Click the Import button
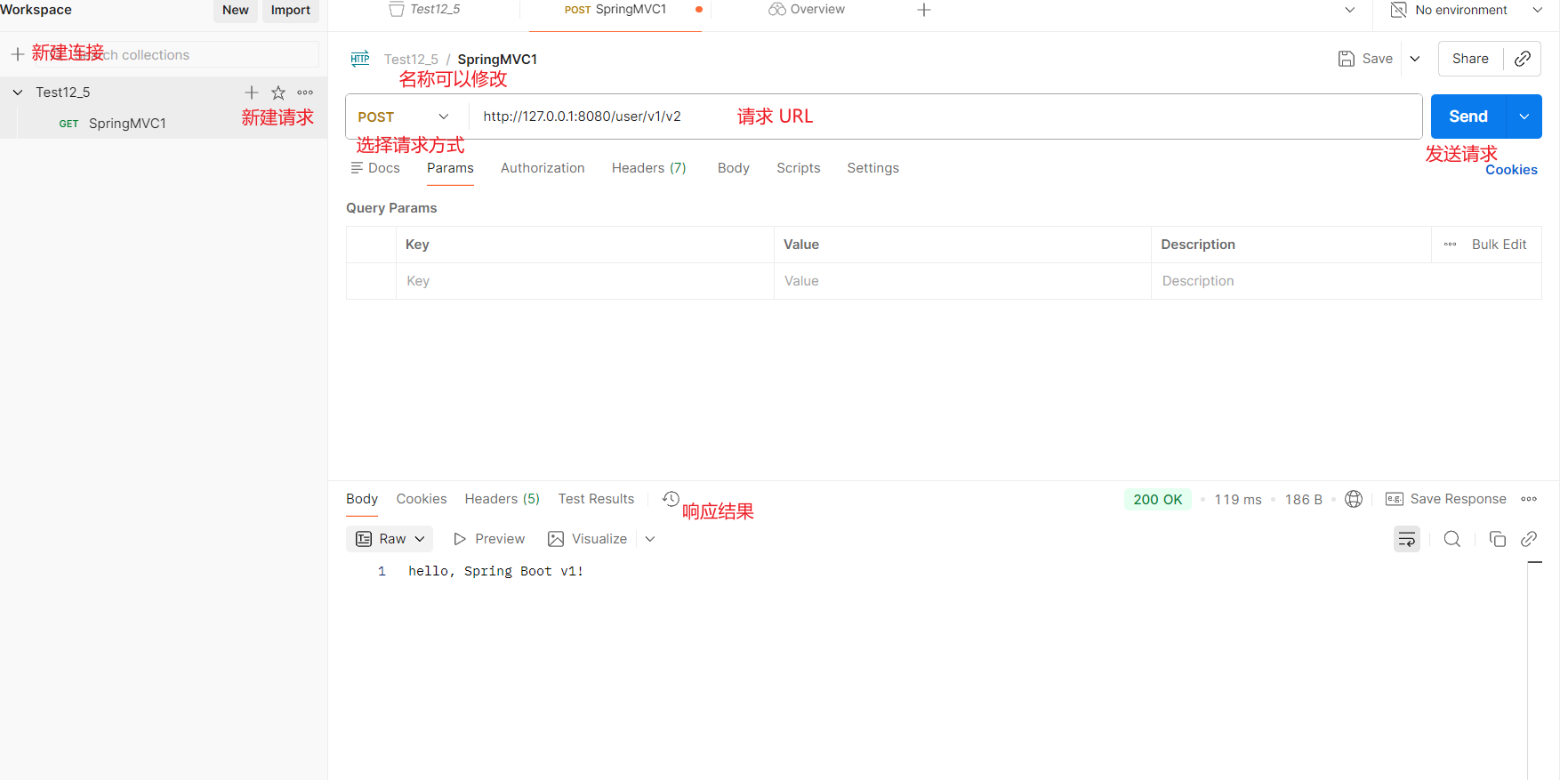The width and height of the screenshot is (1568, 780). (291, 10)
